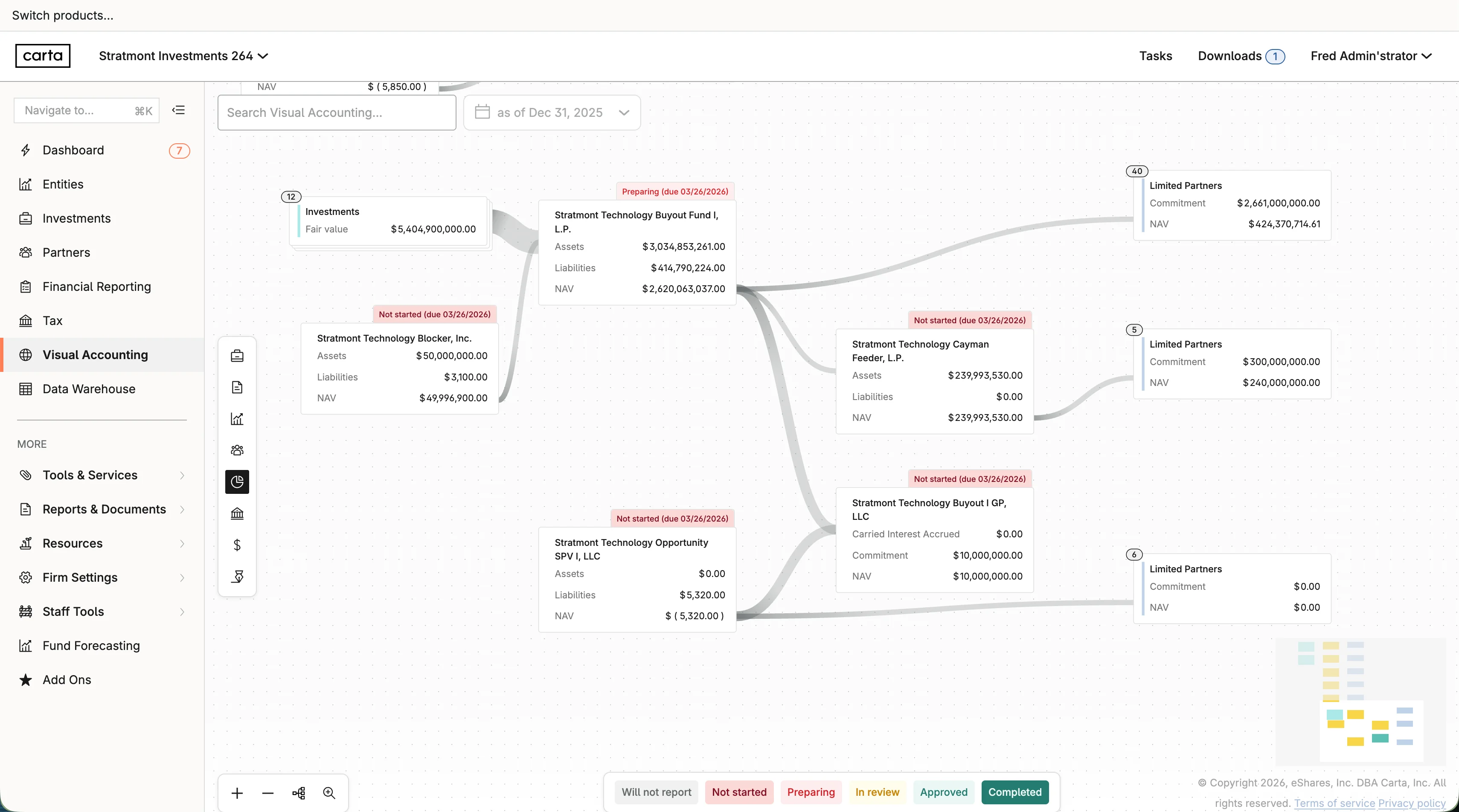
Task: Click the calendar icon in date selector
Action: 482,112
